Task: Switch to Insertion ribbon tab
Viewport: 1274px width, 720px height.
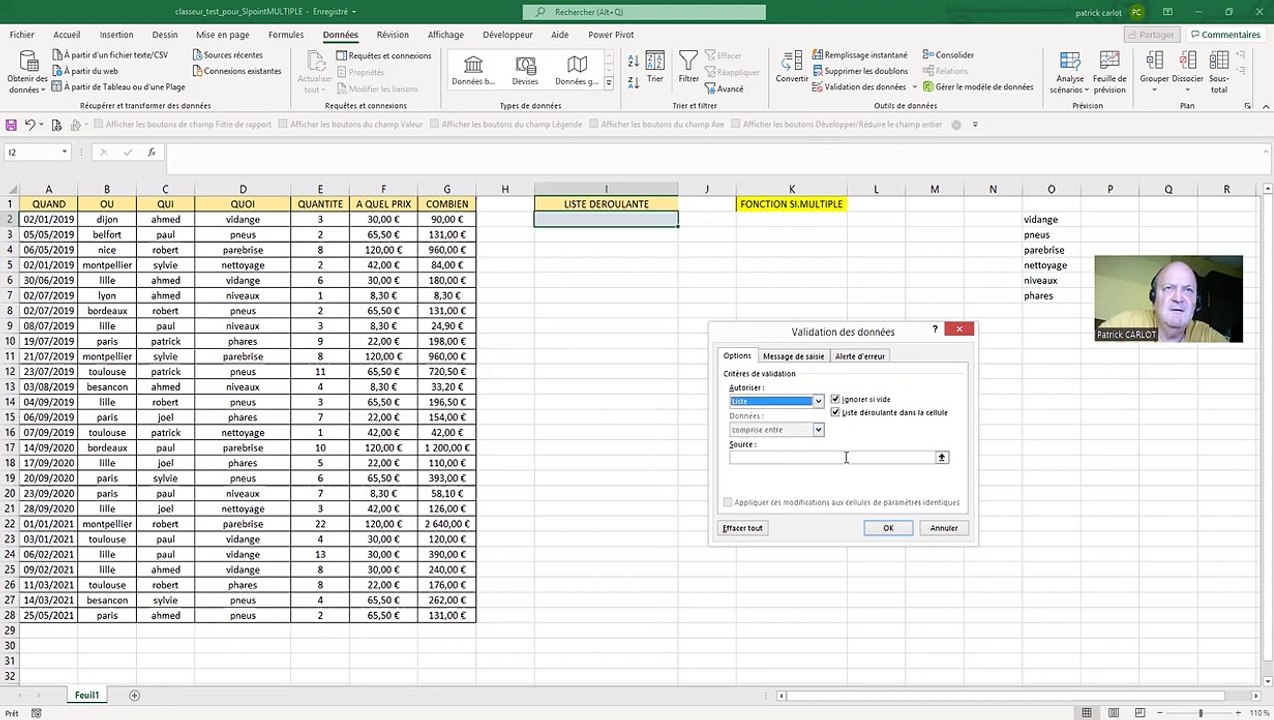Action: (x=116, y=34)
